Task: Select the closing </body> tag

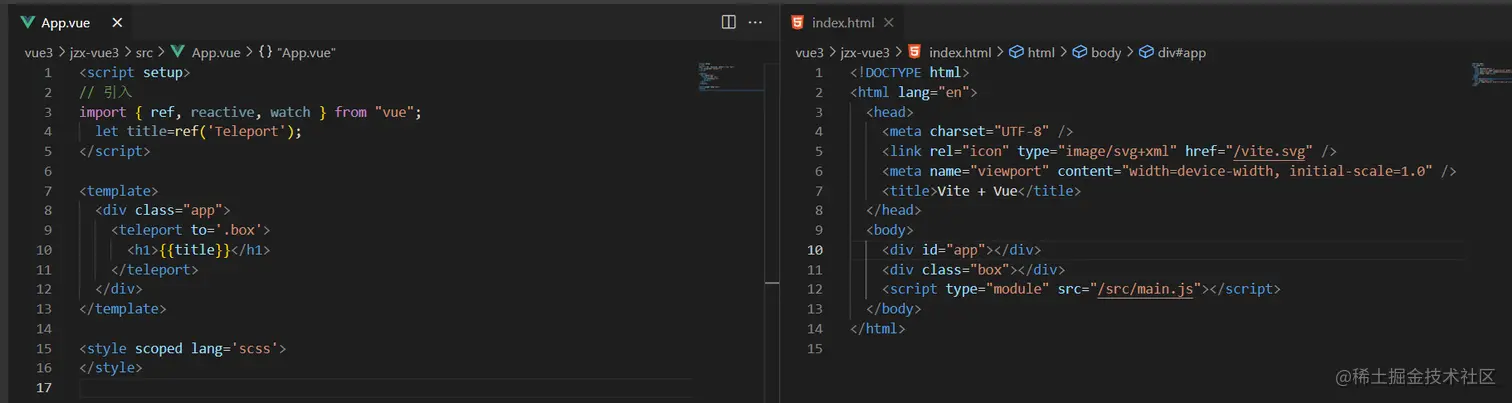Action: click(893, 309)
